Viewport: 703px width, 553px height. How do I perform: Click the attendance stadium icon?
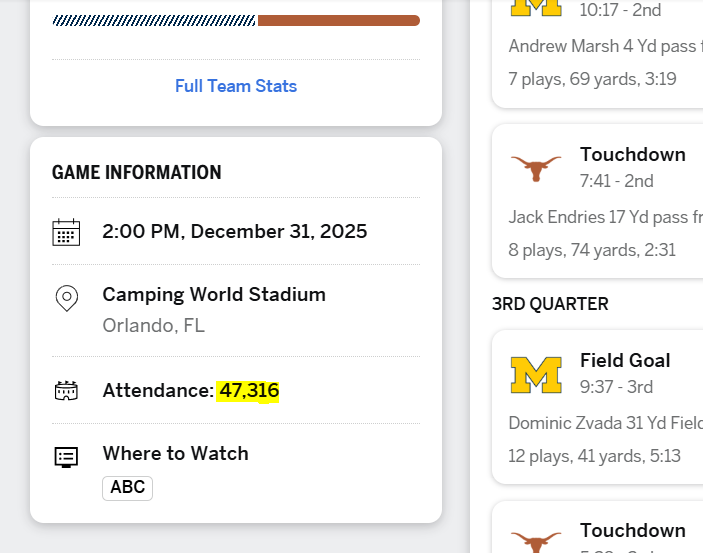pos(66,391)
